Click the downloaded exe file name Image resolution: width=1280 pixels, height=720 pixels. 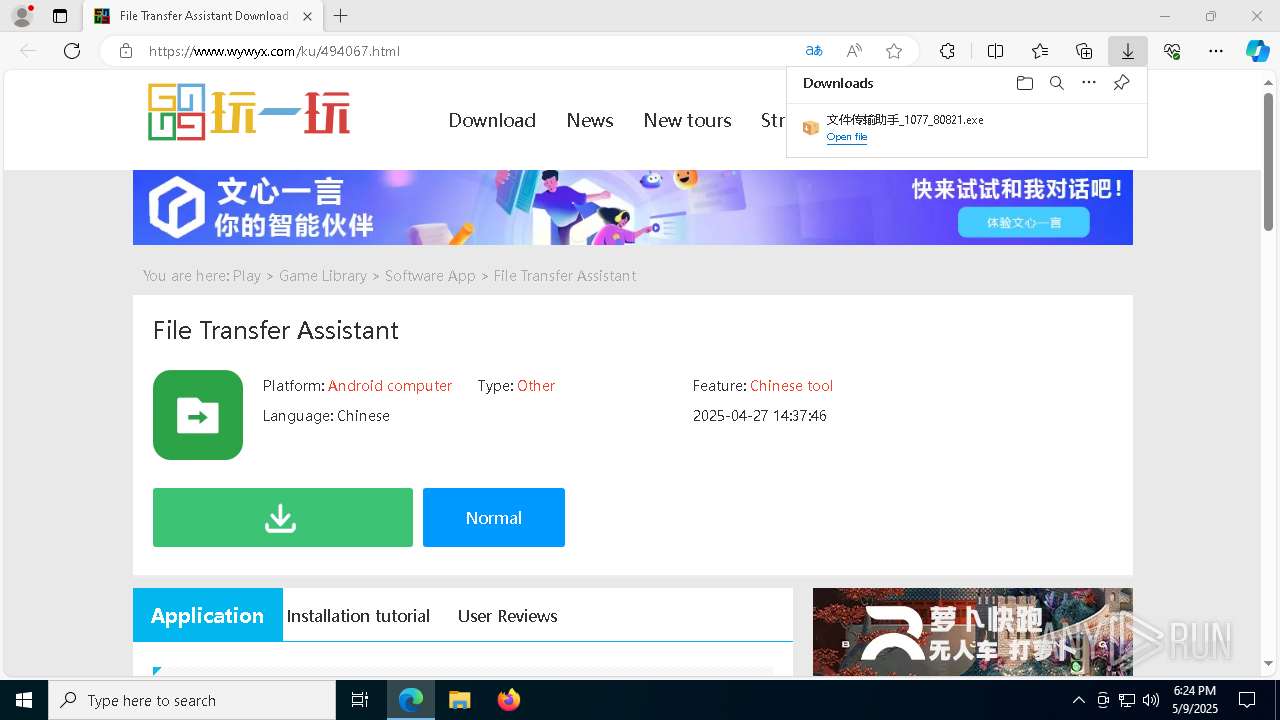[905, 120]
